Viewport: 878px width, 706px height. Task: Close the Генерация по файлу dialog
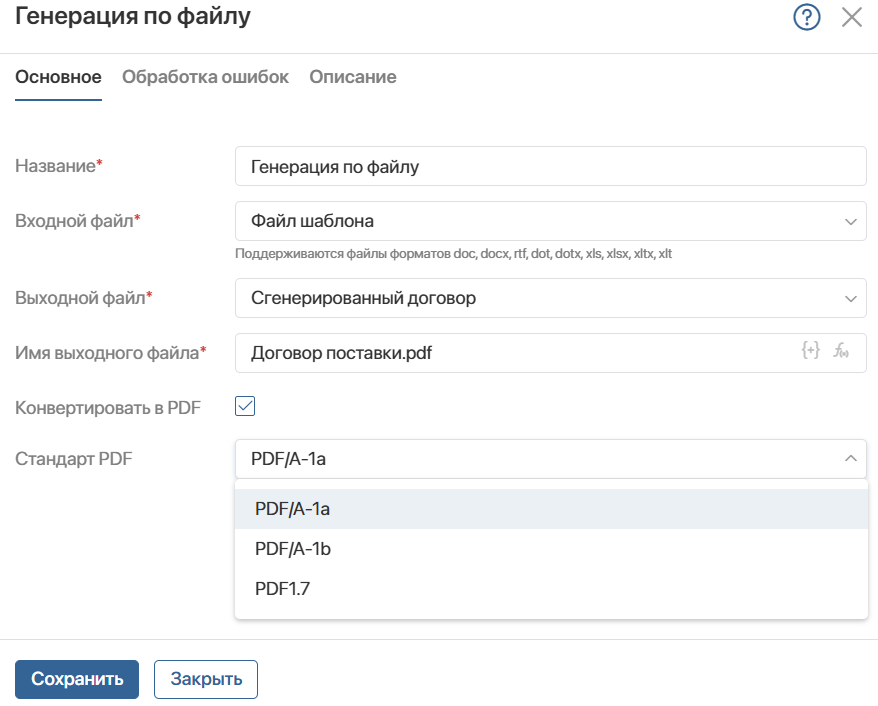click(x=852, y=17)
